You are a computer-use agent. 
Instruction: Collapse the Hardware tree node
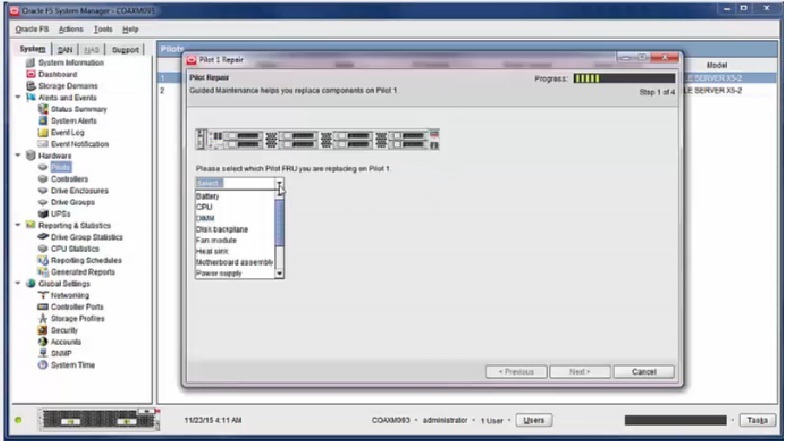point(19,155)
